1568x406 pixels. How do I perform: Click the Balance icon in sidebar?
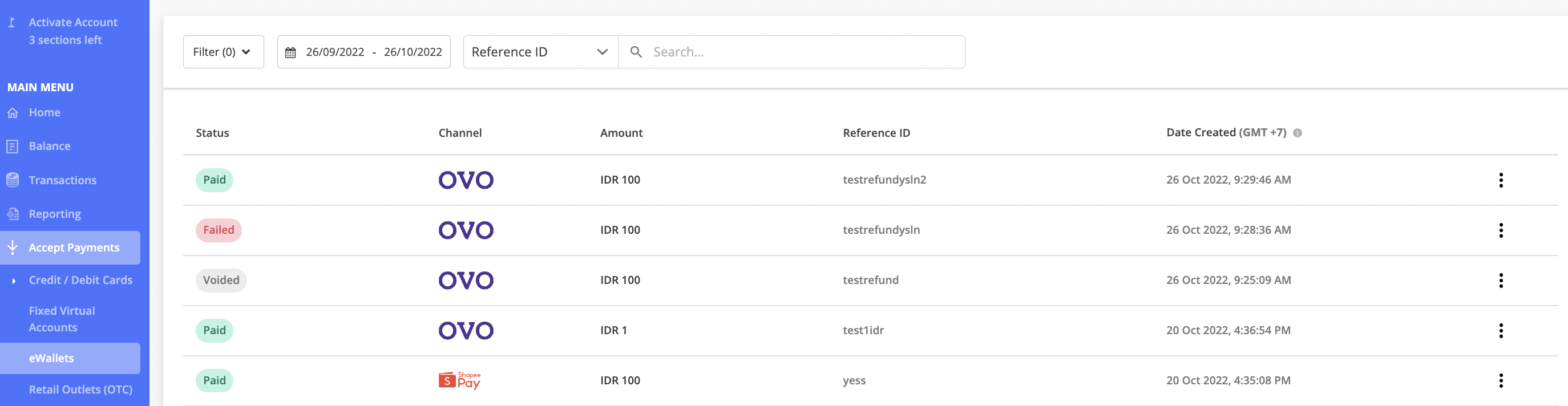click(12, 146)
